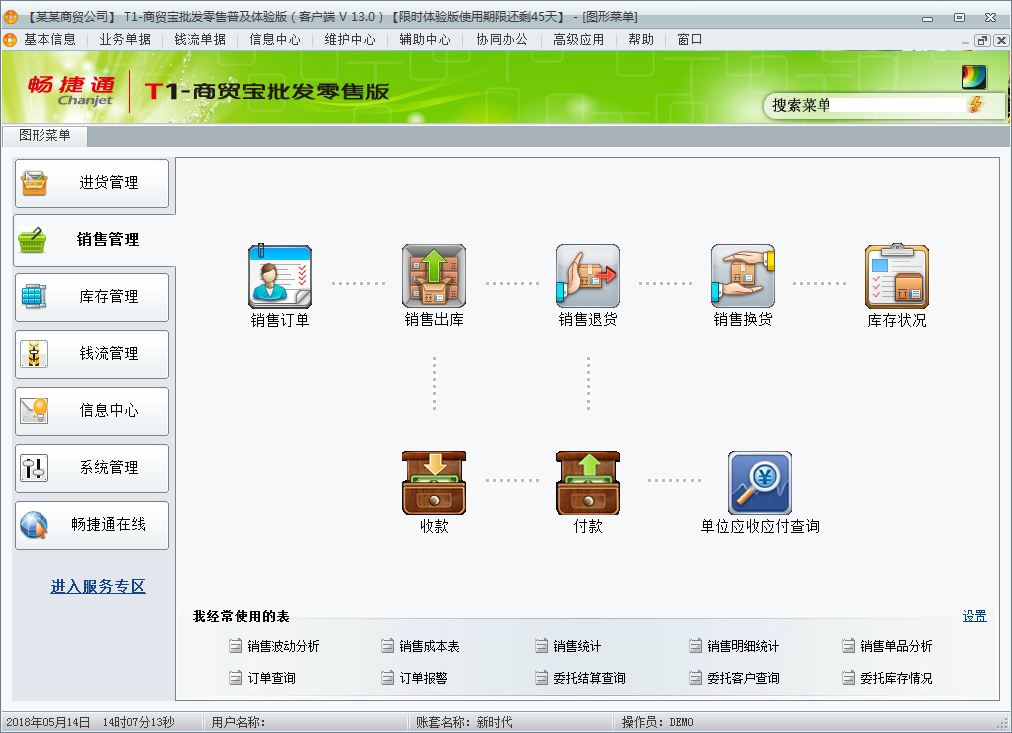Follow the 进入服务专区 link
The height and width of the screenshot is (733, 1012).
click(x=98, y=586)
